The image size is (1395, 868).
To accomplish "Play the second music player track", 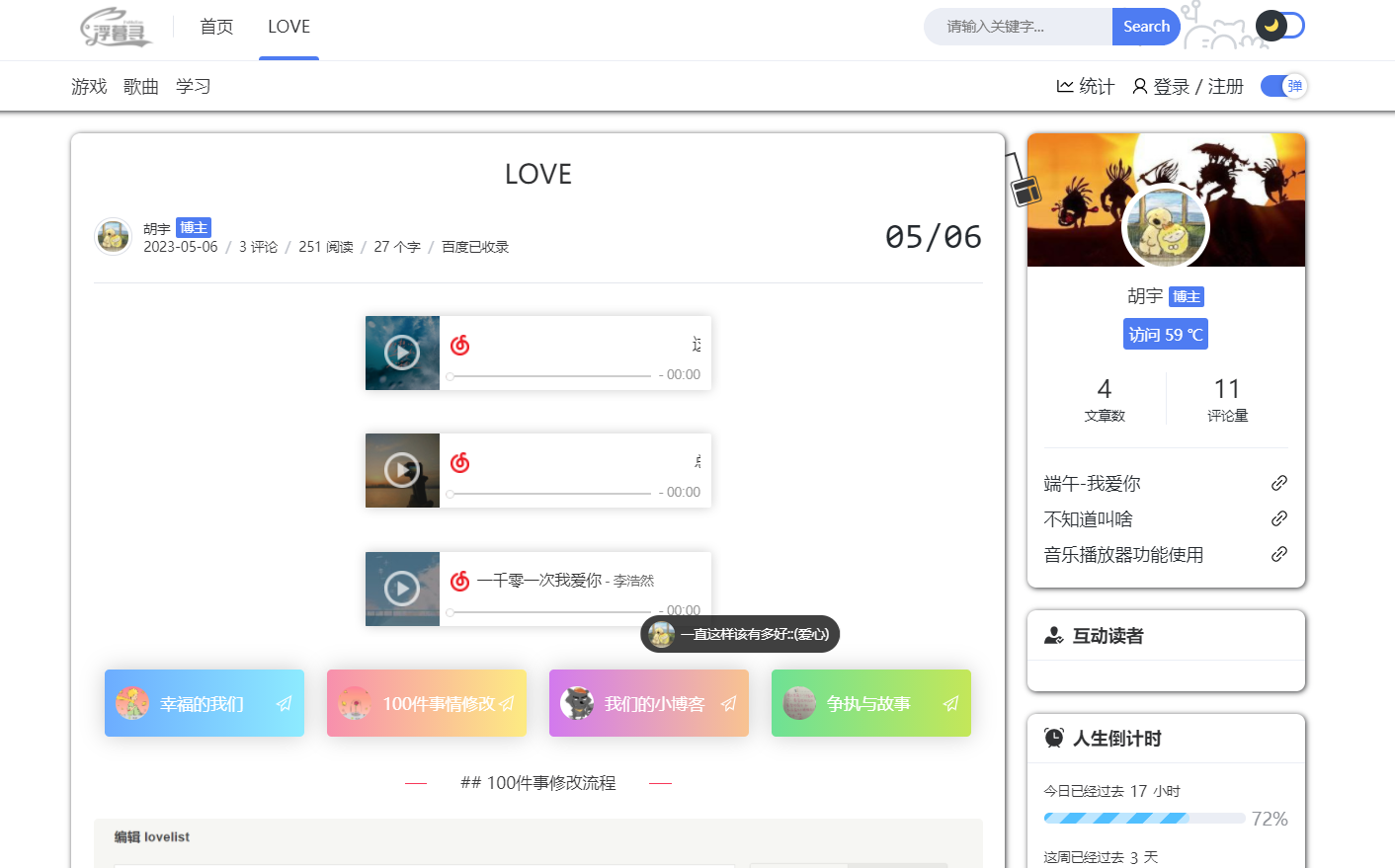I will tap(402, 470).
